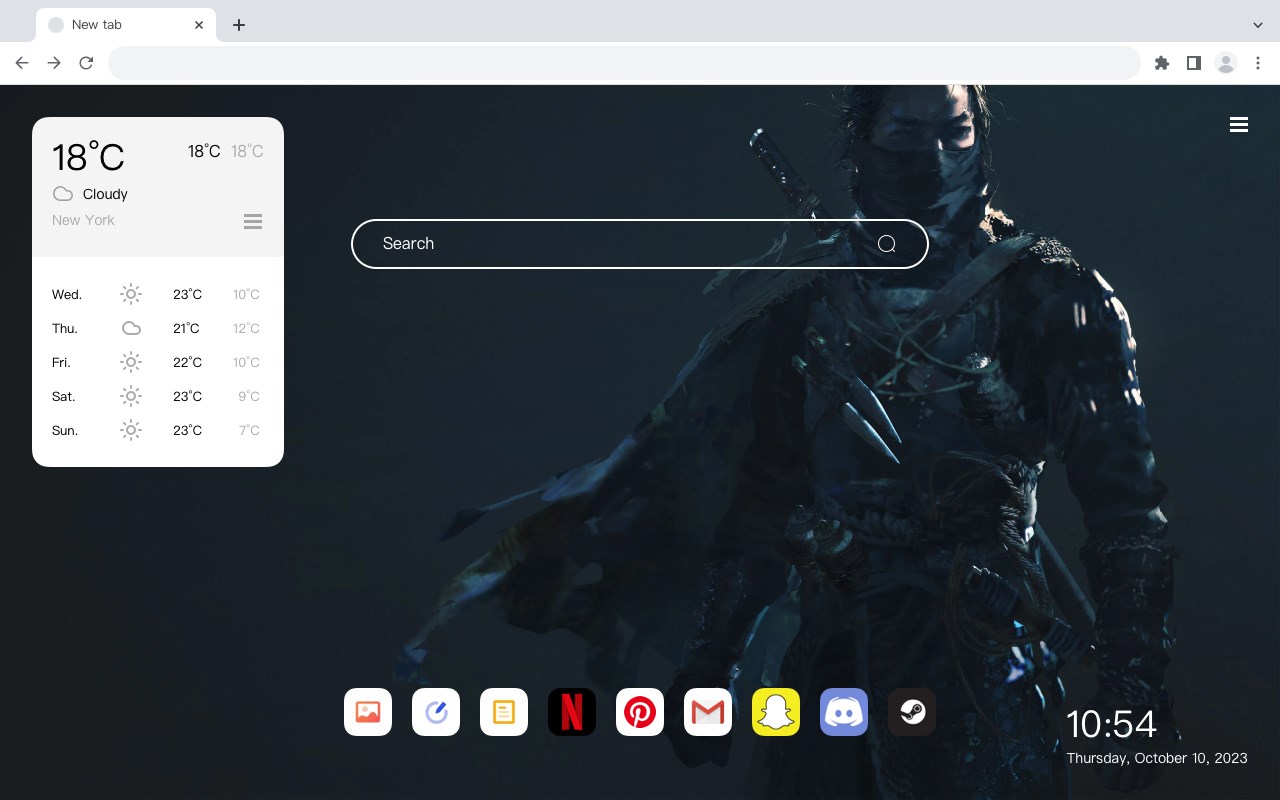The width and height of the screenshot is (1280, 800).
Task: Open the photo gallery shortcut icon
Action: 368,712
